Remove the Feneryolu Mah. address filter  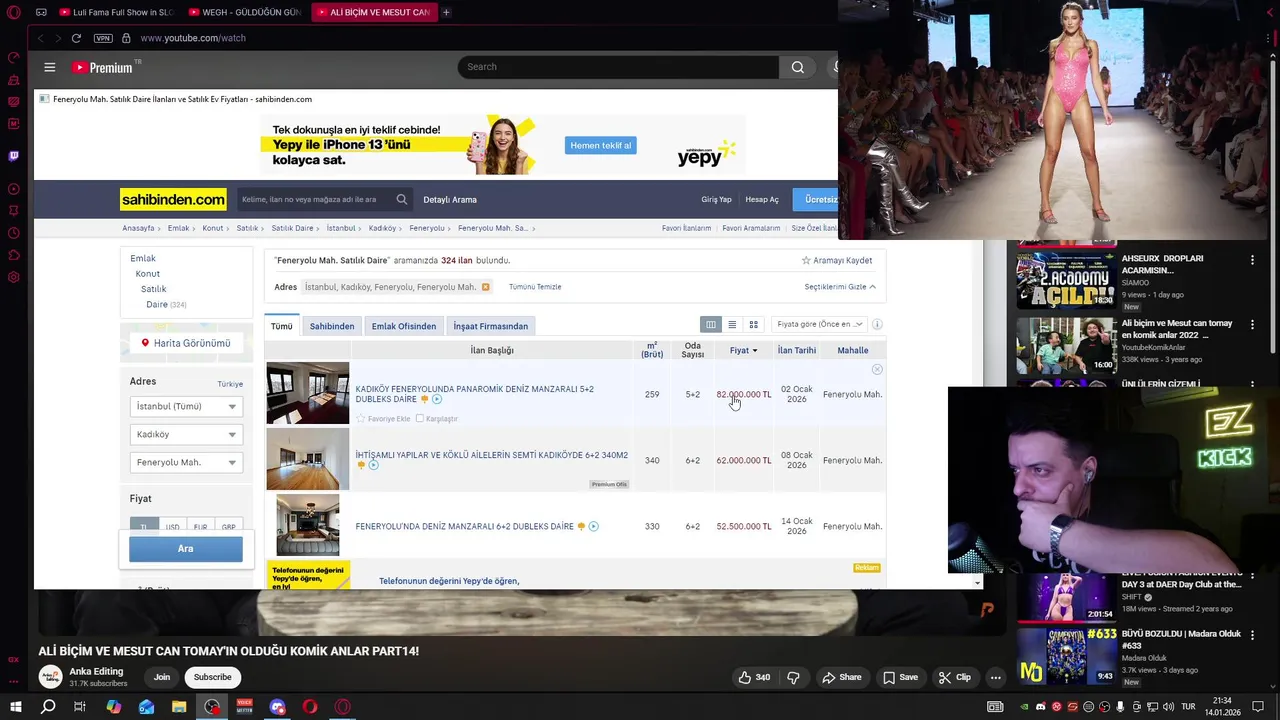486,287
